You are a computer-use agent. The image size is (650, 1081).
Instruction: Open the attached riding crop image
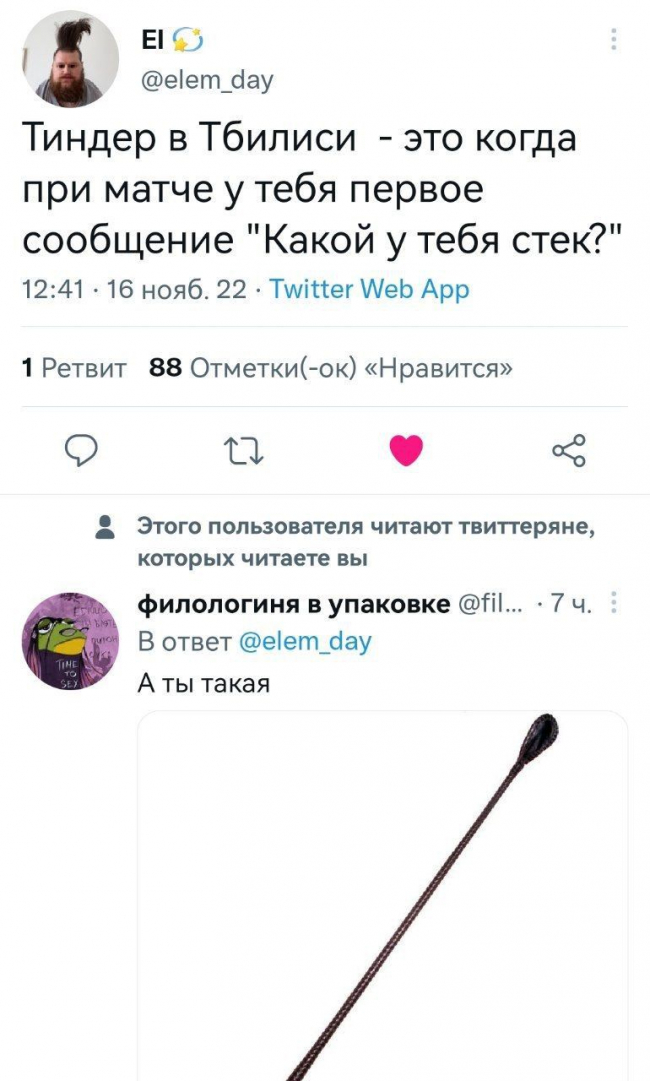click(383, 896)
